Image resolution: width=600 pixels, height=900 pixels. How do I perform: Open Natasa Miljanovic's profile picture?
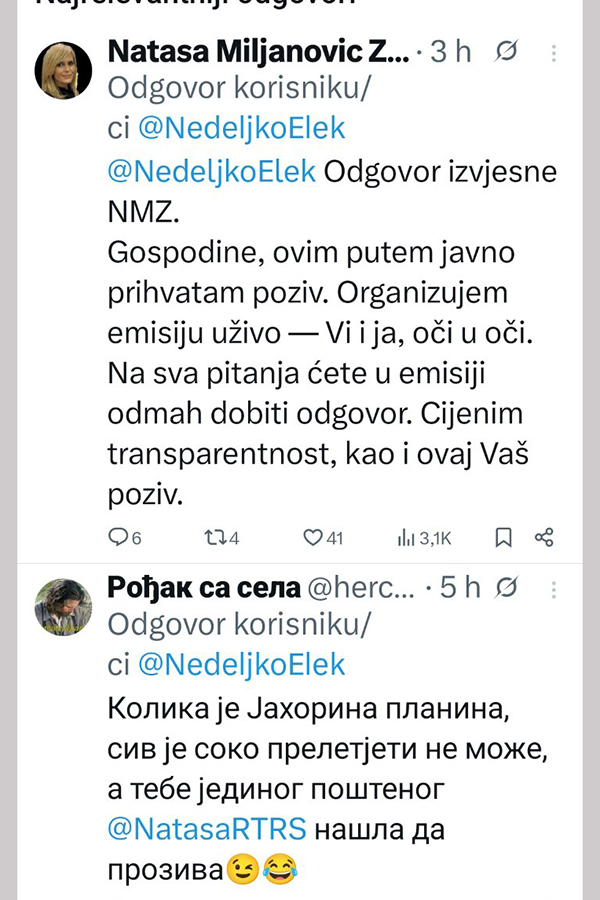click(x=64, y=71)
